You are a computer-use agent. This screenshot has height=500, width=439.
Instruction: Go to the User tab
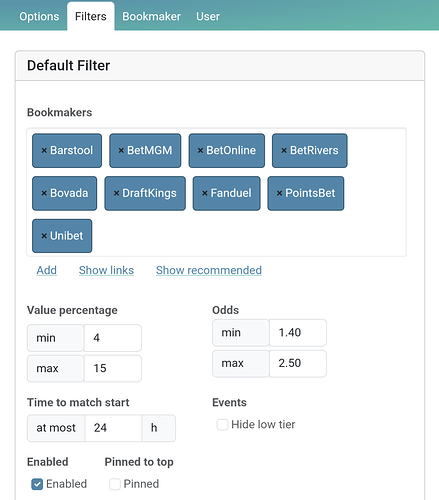(208, 16)
